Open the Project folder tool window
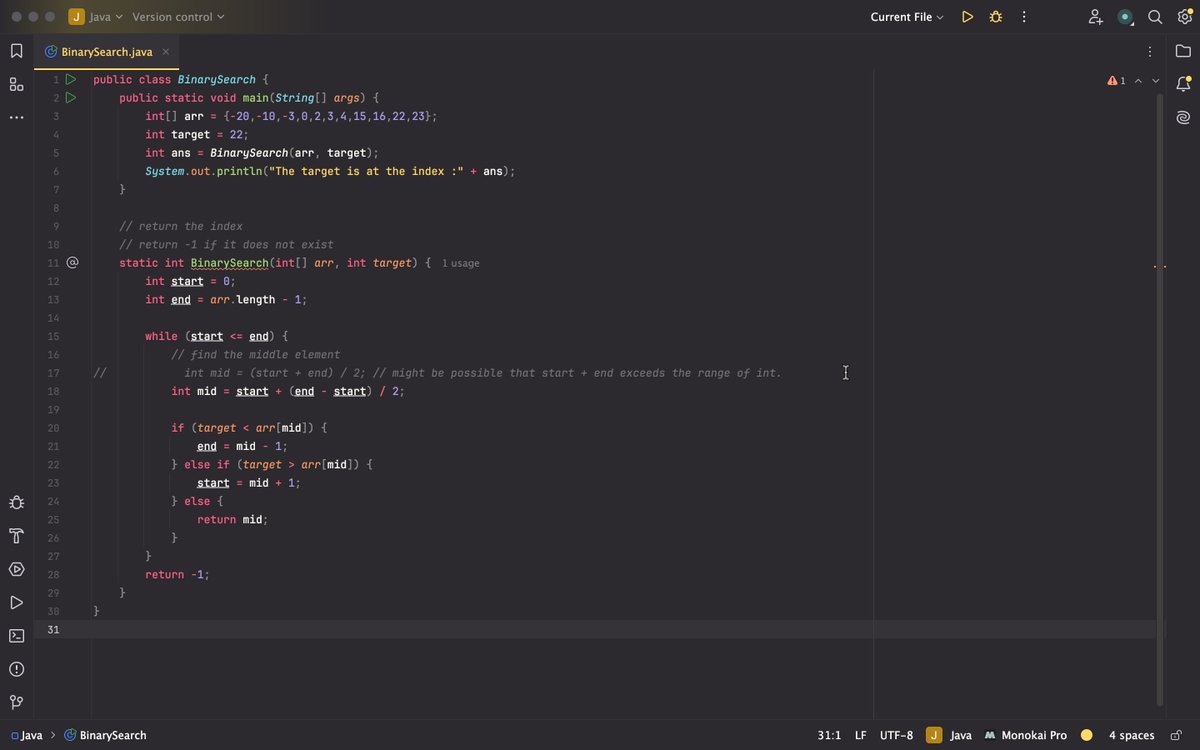The image size is (1200, 750). click(x=1183, y=51)
